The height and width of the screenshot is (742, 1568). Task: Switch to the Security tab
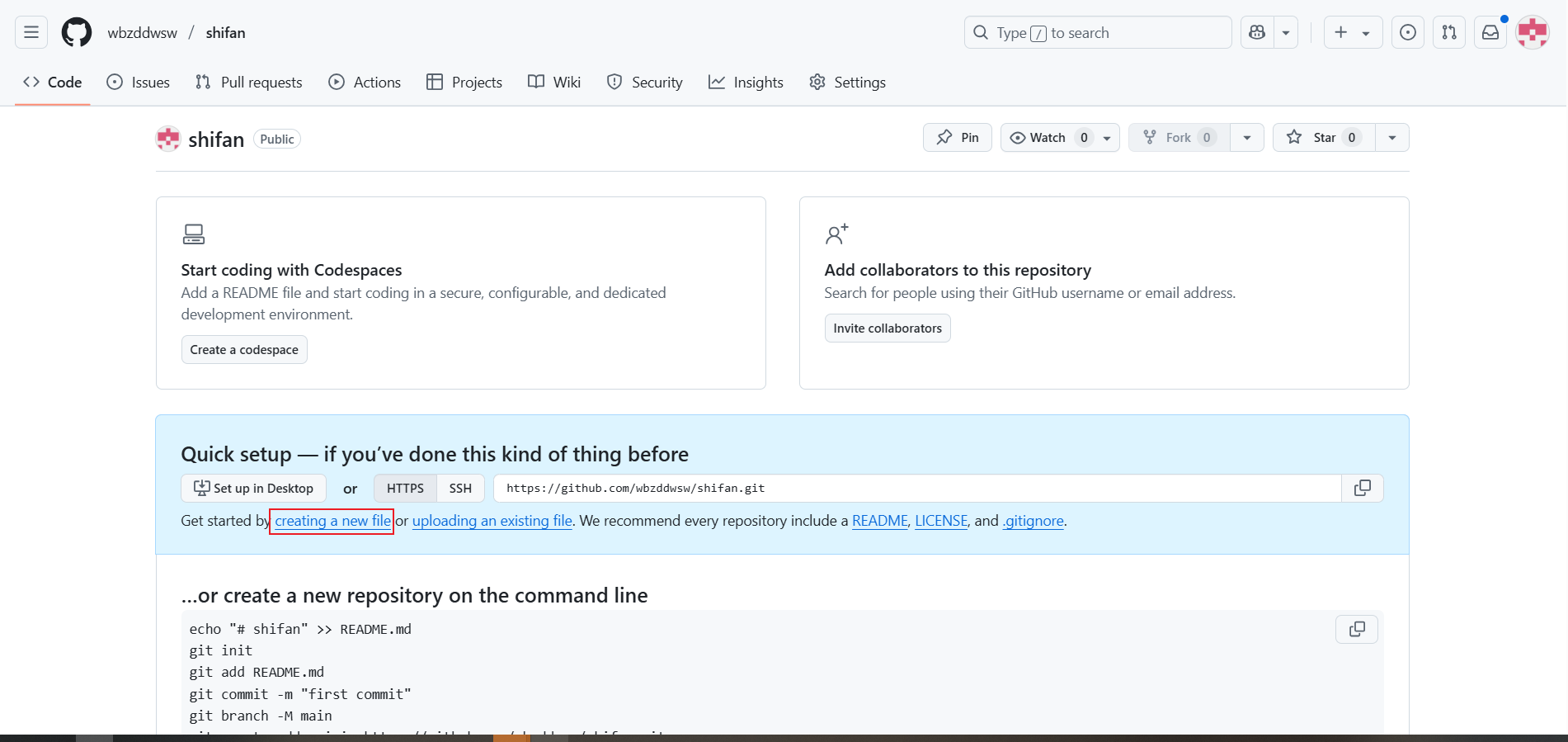point(645,82)
